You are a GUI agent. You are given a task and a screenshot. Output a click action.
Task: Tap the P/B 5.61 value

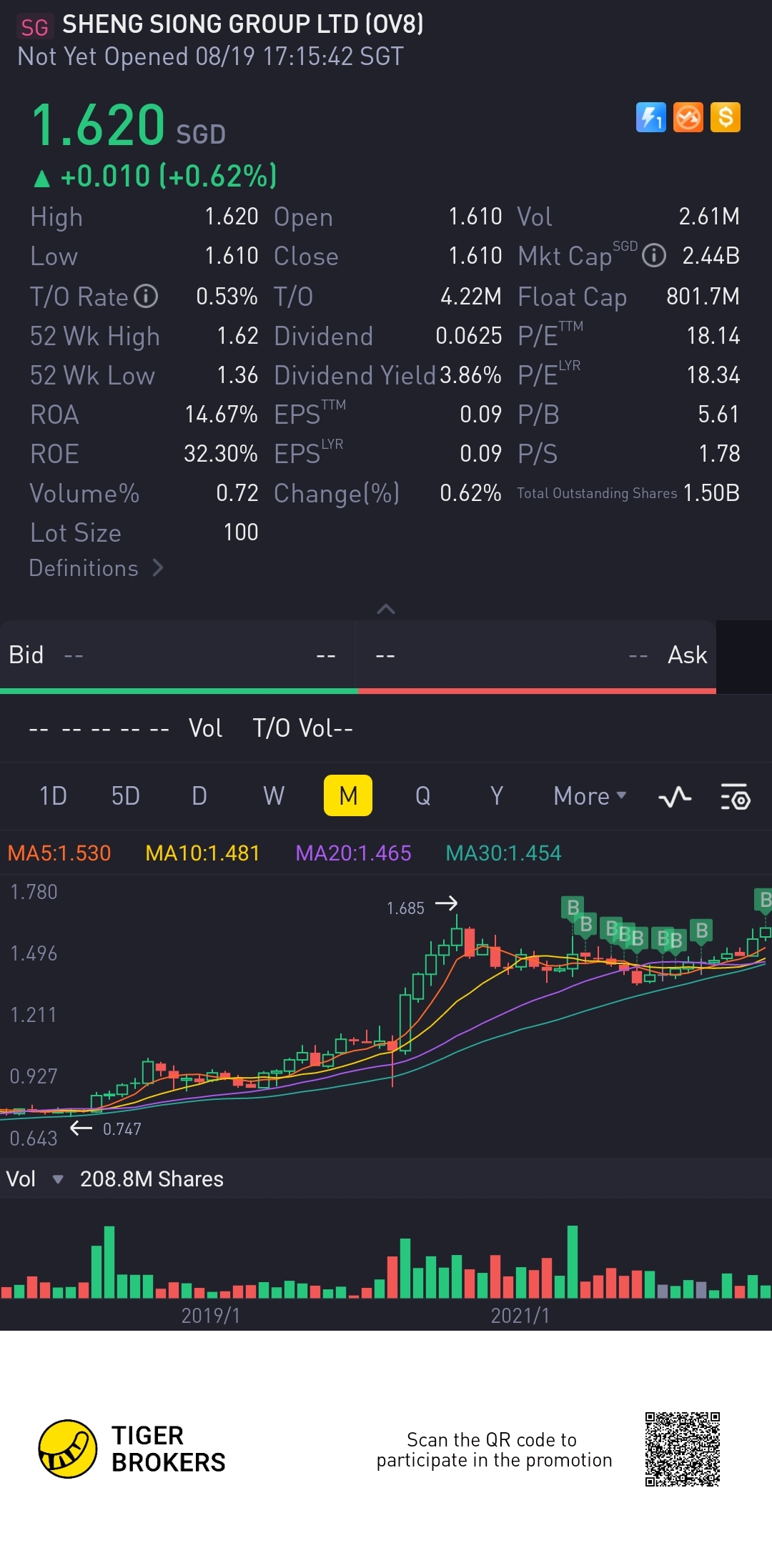719,415
